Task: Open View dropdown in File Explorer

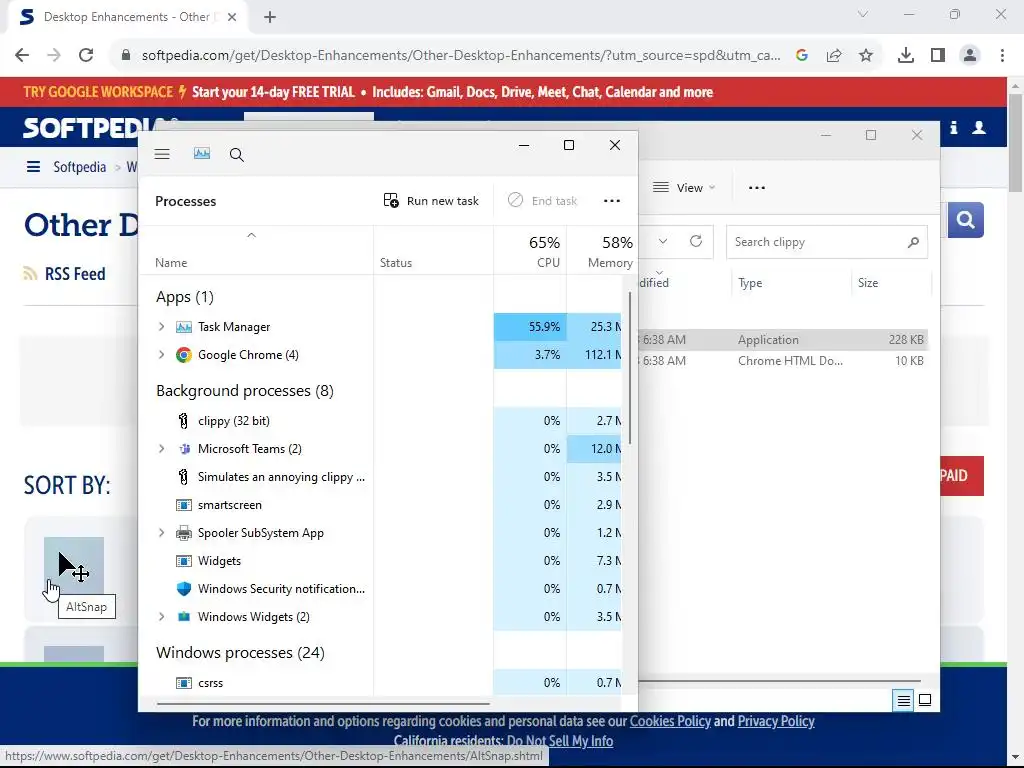Action: (684, 187)
